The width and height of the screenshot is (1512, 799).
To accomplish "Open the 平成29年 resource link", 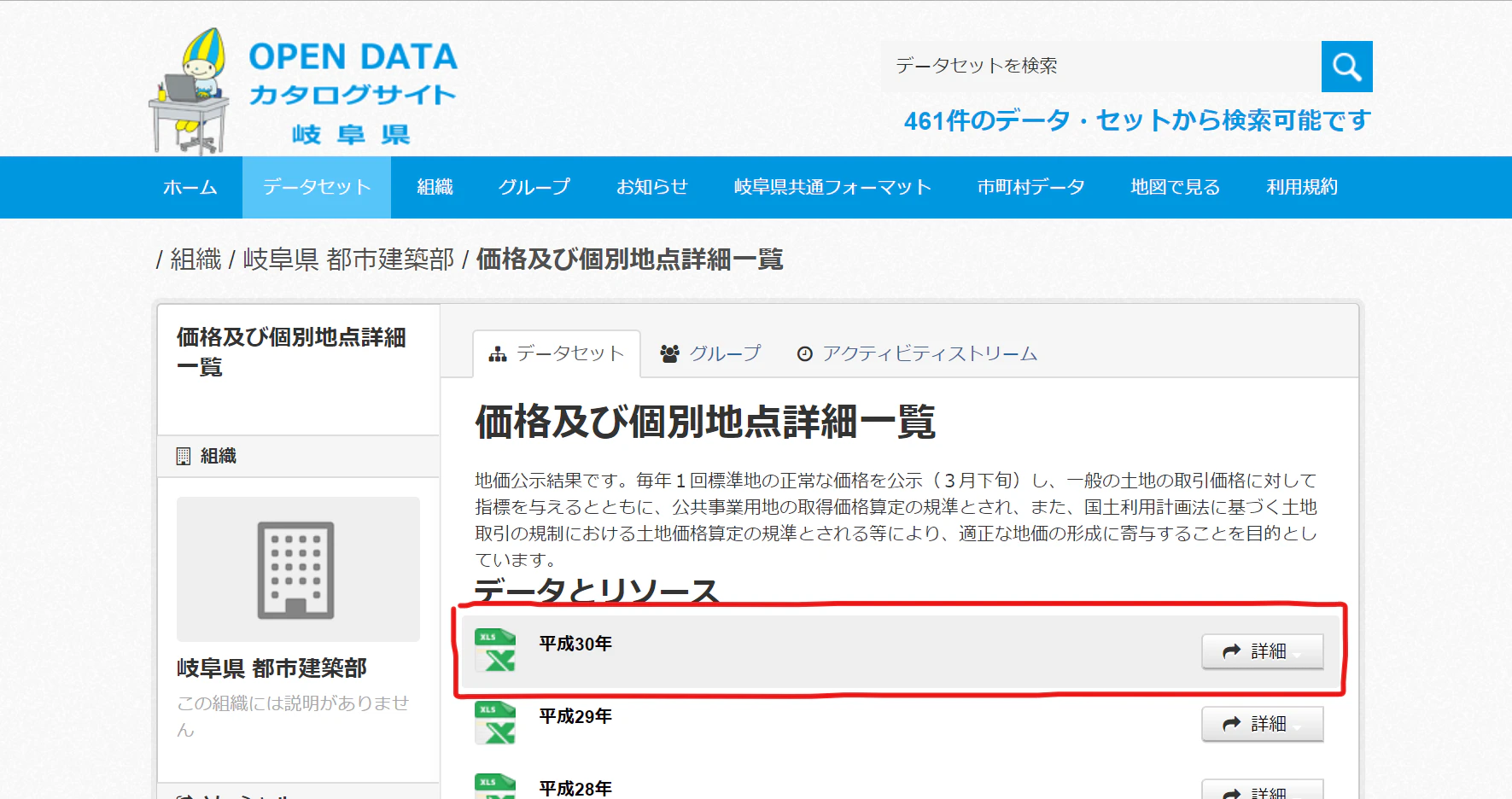I will pyautogui.click(x=575, y=716).
